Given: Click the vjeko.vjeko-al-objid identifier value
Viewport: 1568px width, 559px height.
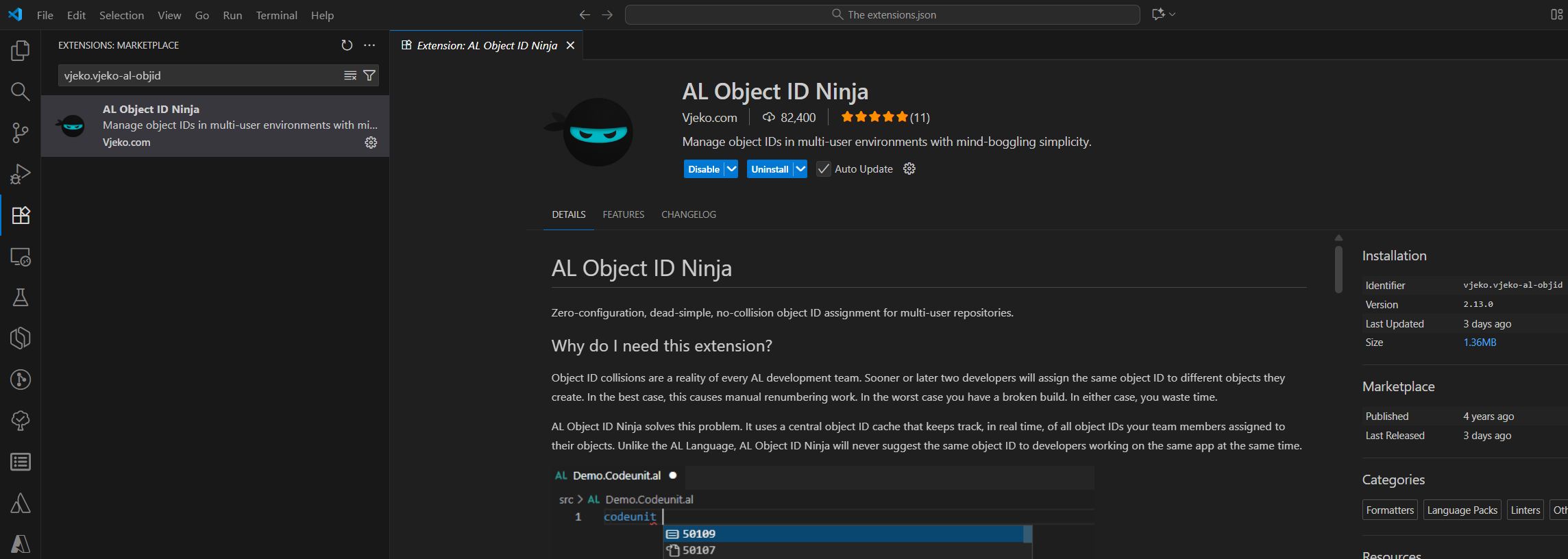Looking at the screenshot, I should 1513,285.
